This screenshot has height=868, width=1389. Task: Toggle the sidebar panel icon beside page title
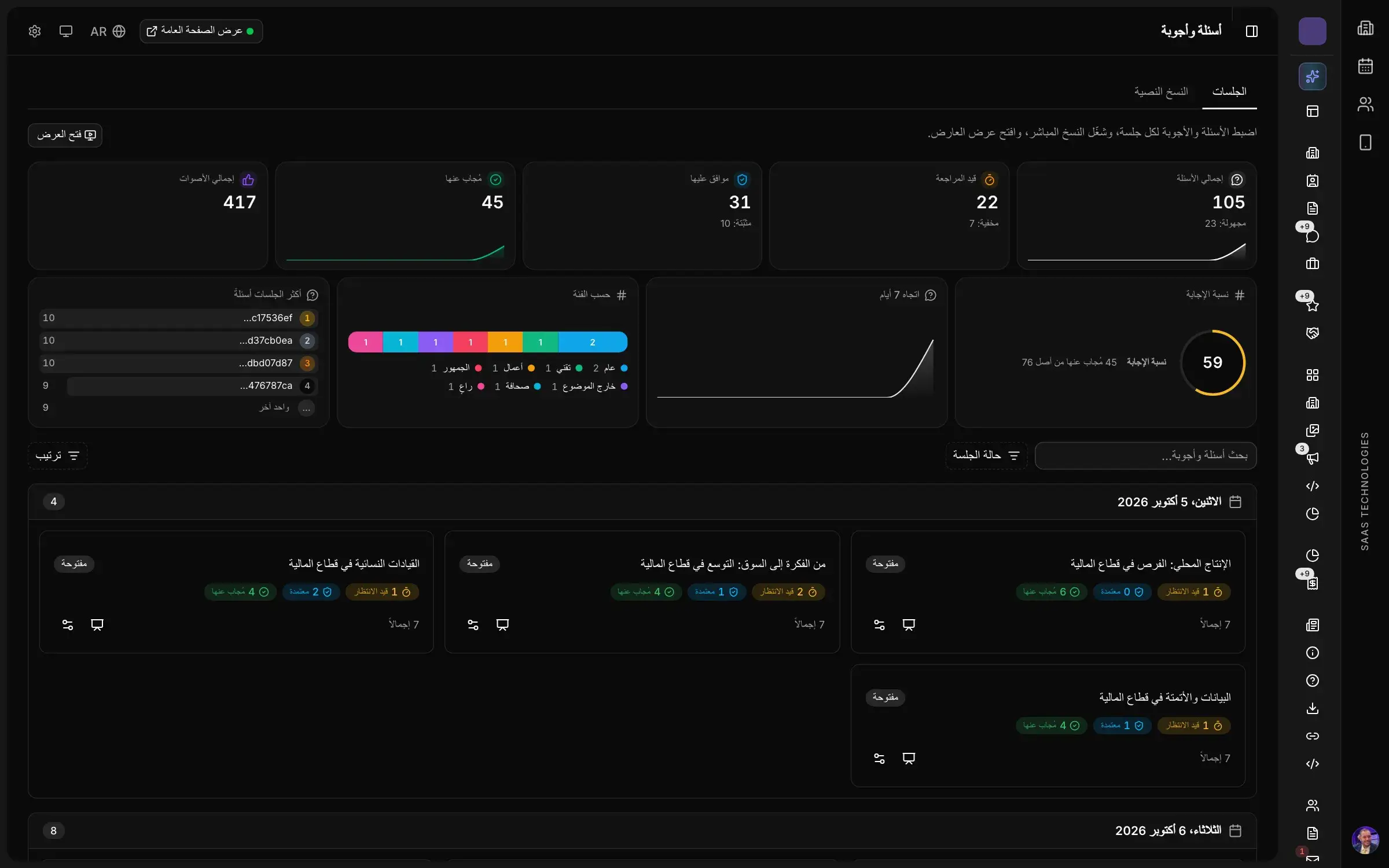coord(1251,31)
